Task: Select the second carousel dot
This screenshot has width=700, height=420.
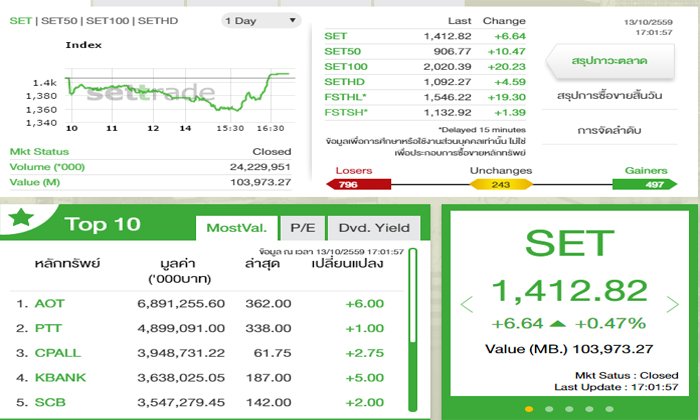Action: [x=549, y=409]
